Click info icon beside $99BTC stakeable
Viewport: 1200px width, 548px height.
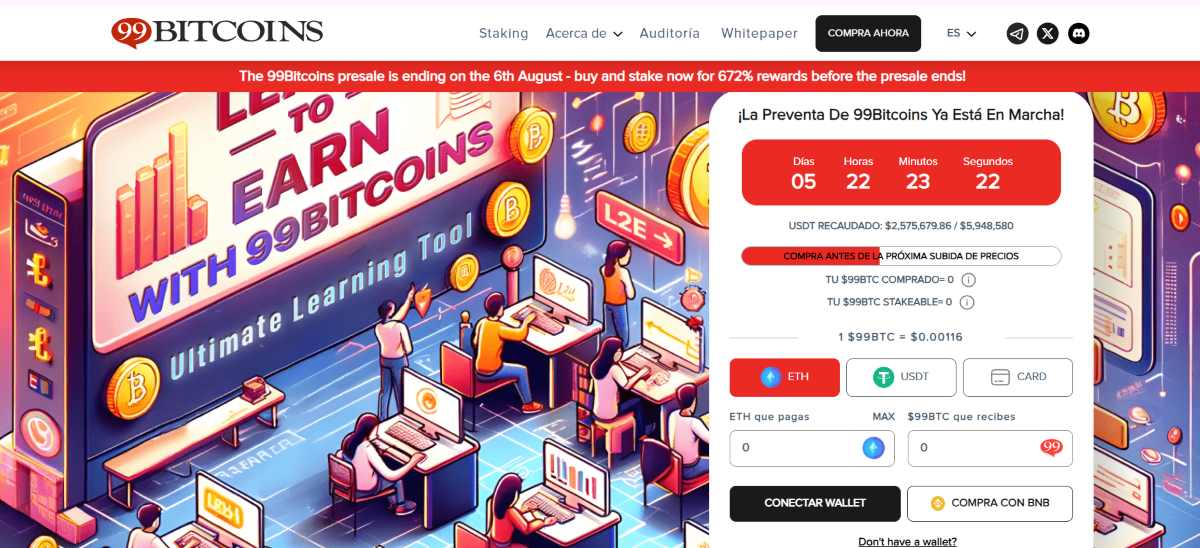(968, 302)
